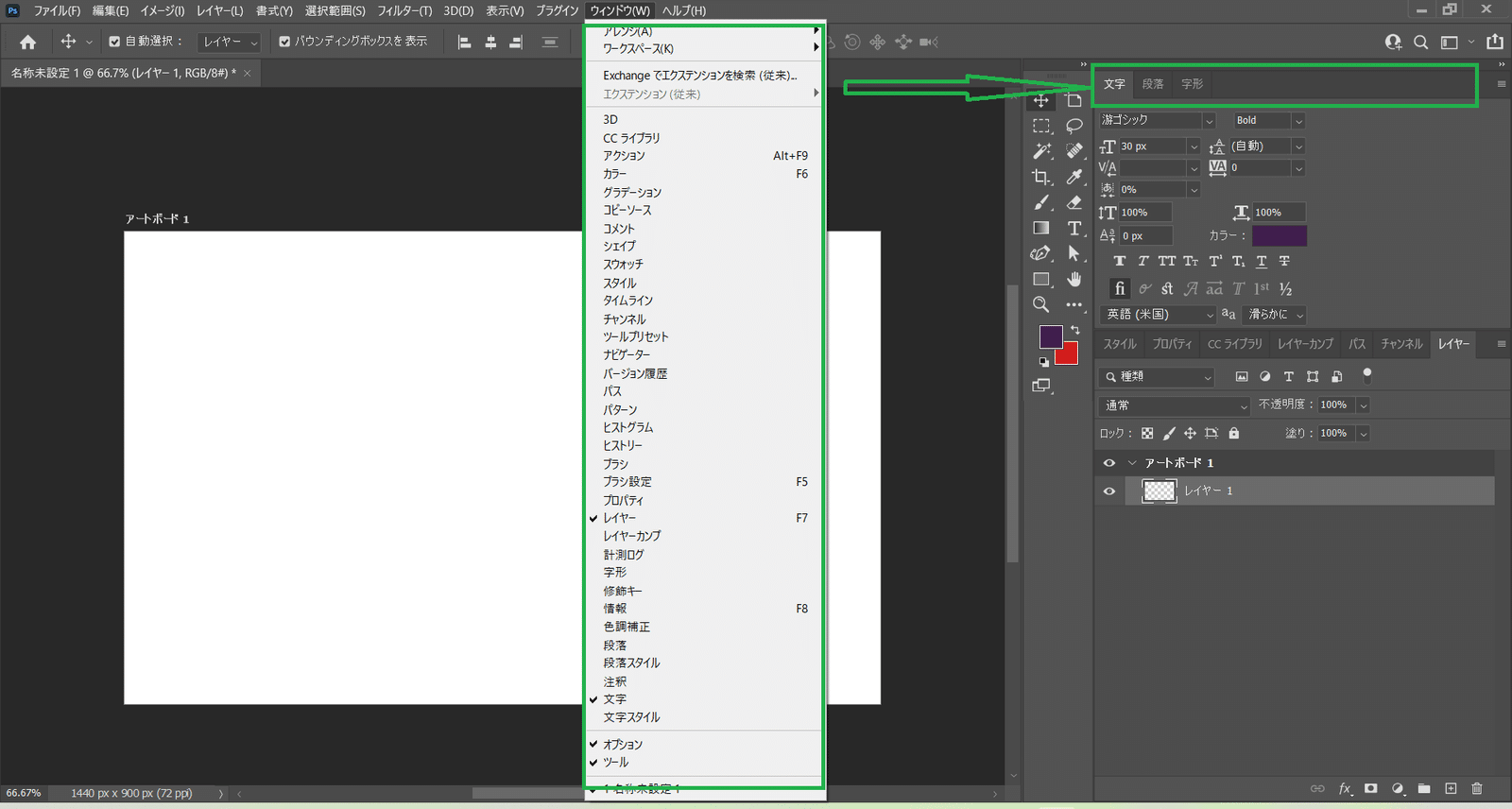Viewport: 1512px width, 809px height.
Task: Select the Zoom magnifier tool
Action: pos(1041,304)
